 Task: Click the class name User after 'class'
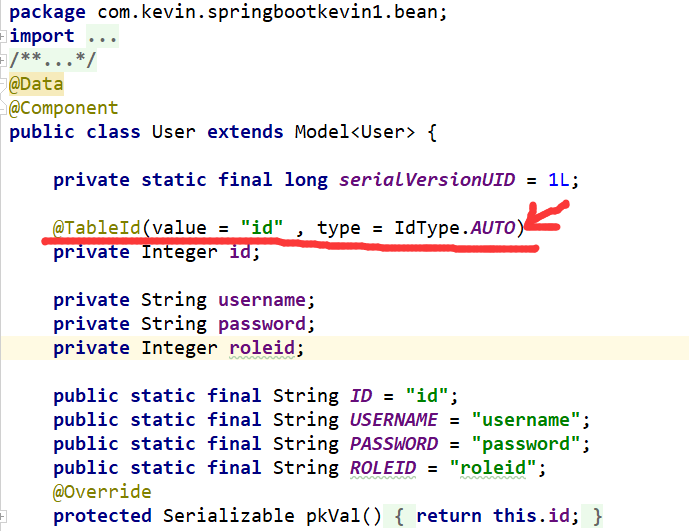pyautogui.click(x=173, y=132)
